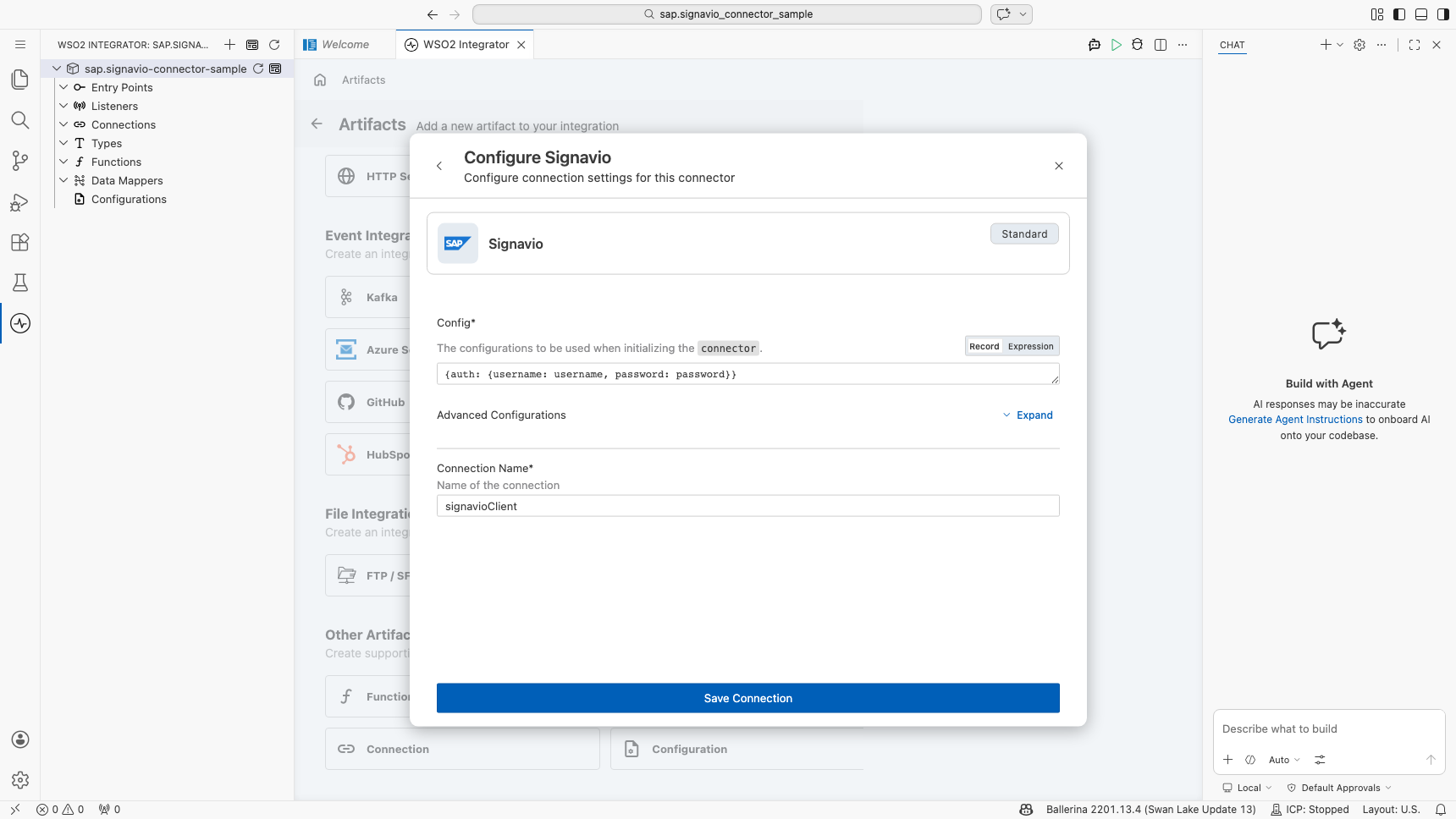
Task: Expand Advanced Configurations section
Action: click(x=1028, y=415)
